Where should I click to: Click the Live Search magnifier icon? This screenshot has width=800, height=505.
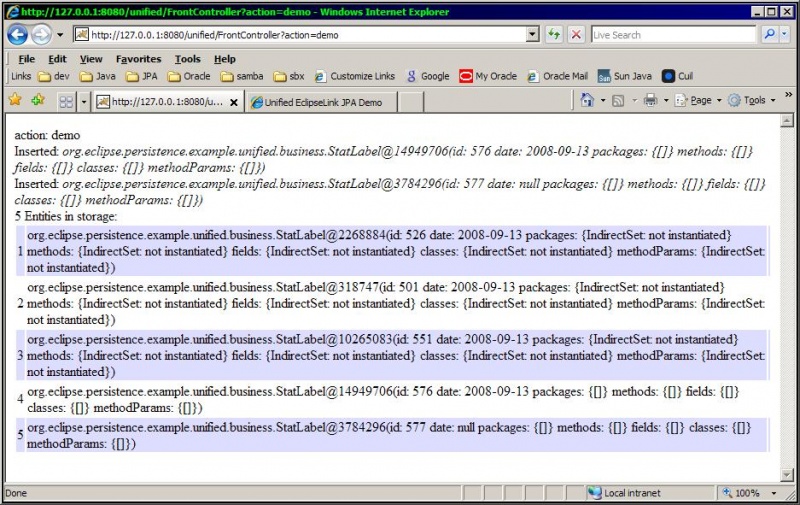(769, 35)
